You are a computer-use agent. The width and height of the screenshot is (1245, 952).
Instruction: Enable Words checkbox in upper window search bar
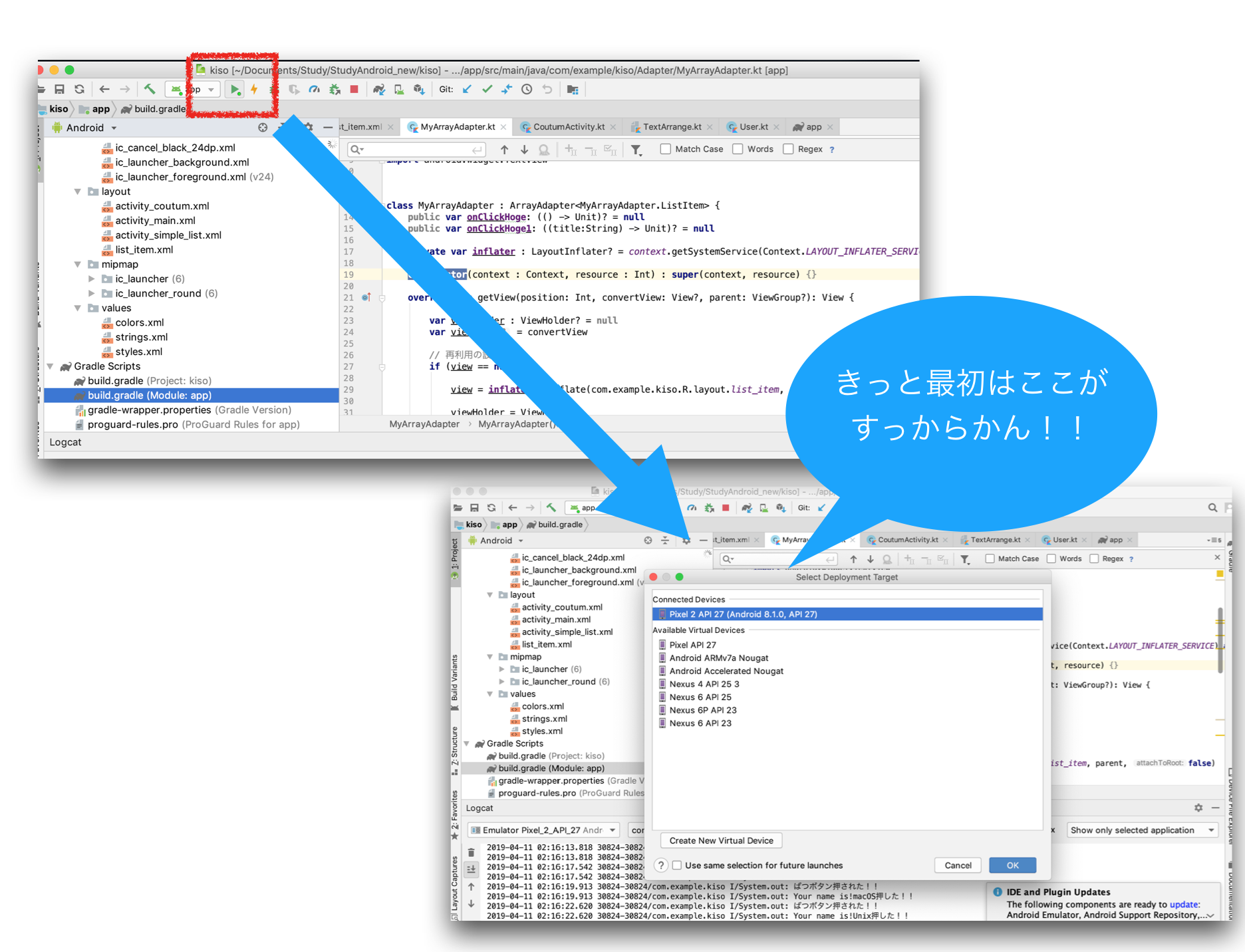(738, 149)
